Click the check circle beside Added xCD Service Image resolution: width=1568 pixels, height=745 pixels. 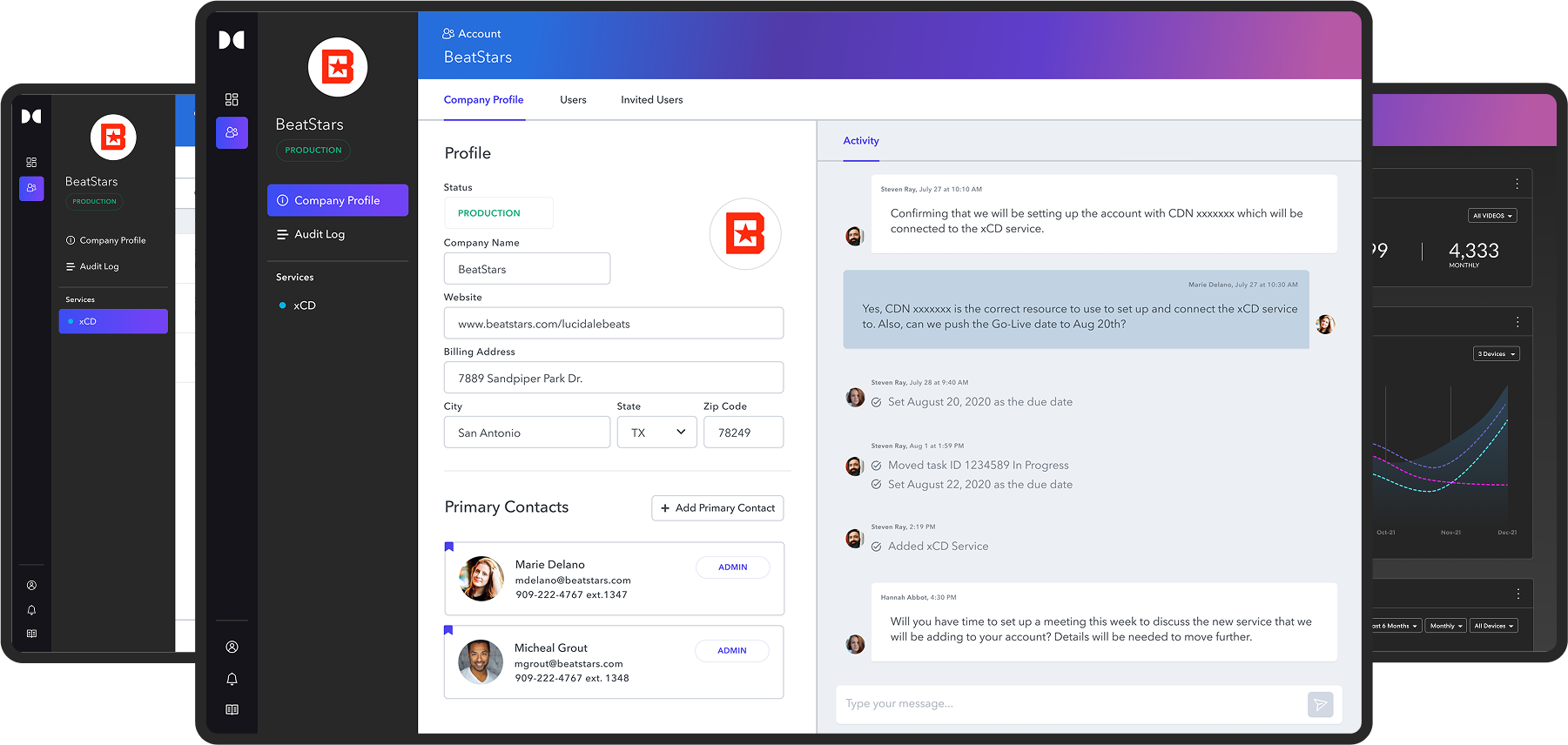pos(876,547)
